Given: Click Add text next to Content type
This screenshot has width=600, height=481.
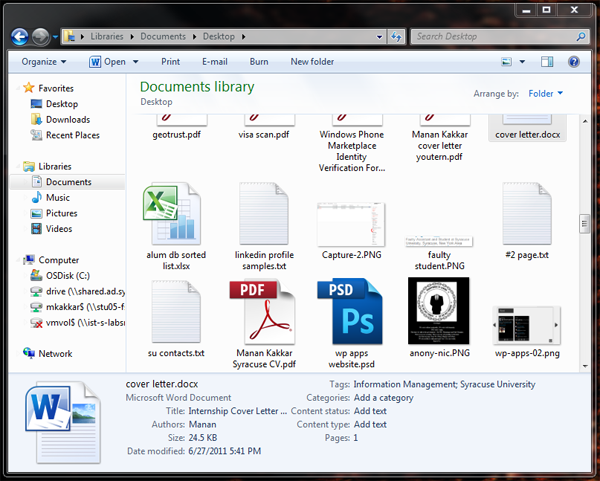Looking at the screenshot, I should pos(370,424).
